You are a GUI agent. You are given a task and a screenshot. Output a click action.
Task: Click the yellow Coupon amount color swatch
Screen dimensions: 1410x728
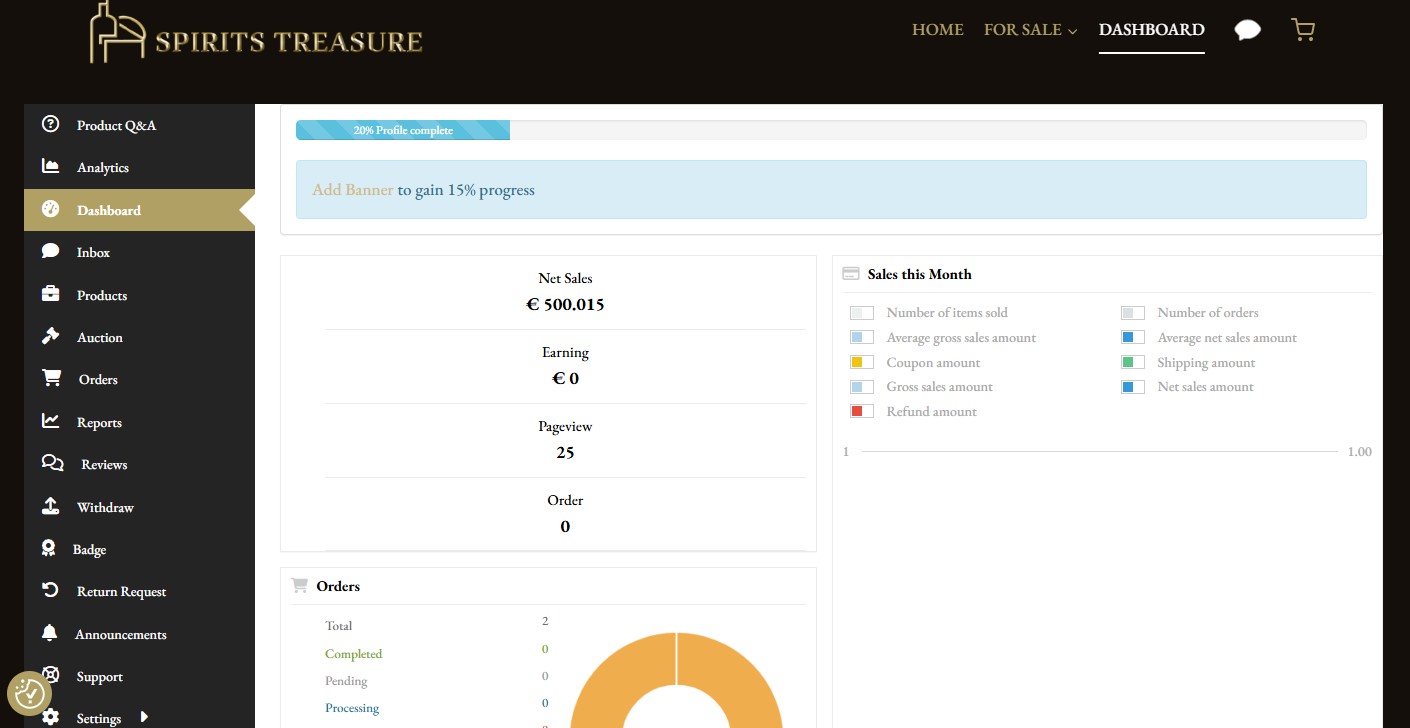point(861,363)
